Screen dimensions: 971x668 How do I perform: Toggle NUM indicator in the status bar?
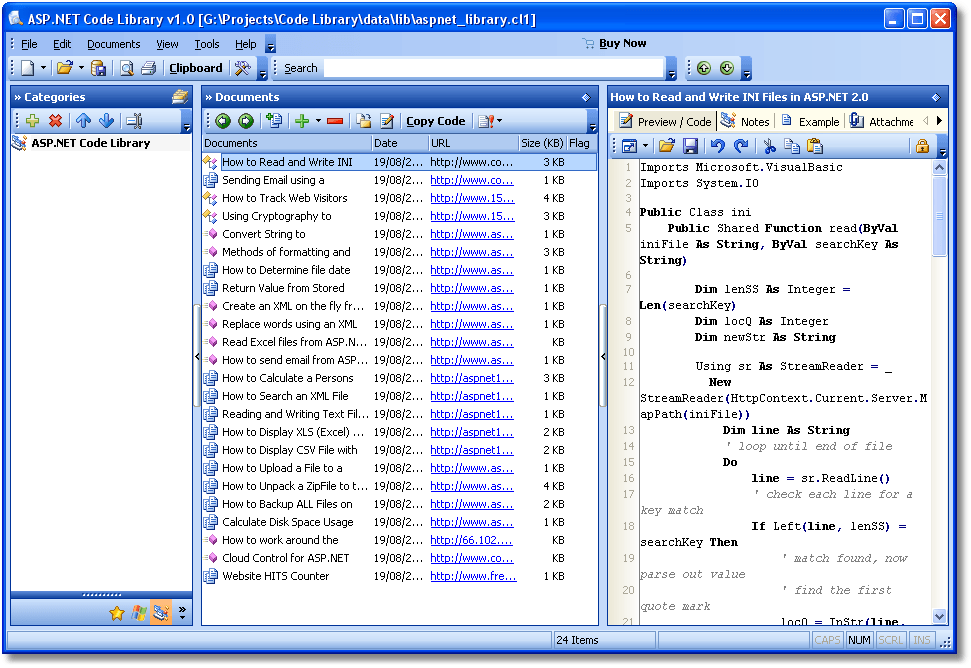tap(860, 639)
